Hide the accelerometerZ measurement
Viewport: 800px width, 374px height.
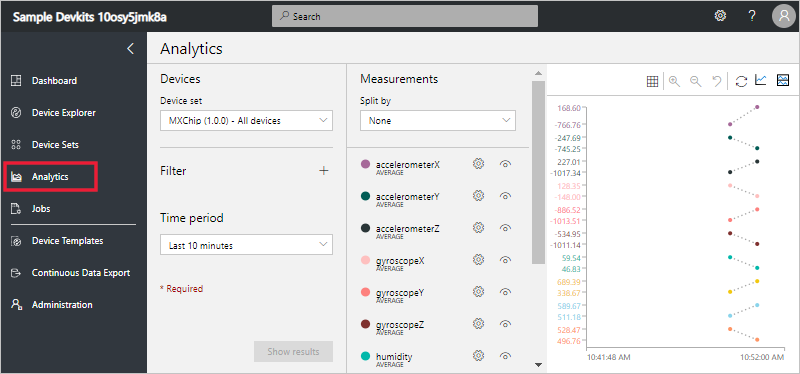(506, 228)
